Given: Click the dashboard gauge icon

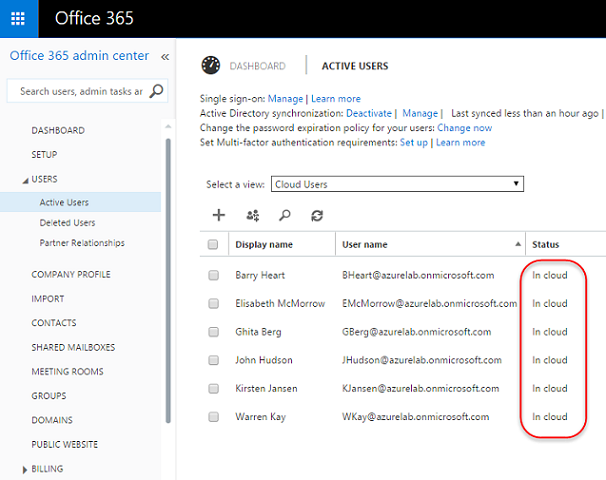Looking at the screenshot, I should [211, 65].
